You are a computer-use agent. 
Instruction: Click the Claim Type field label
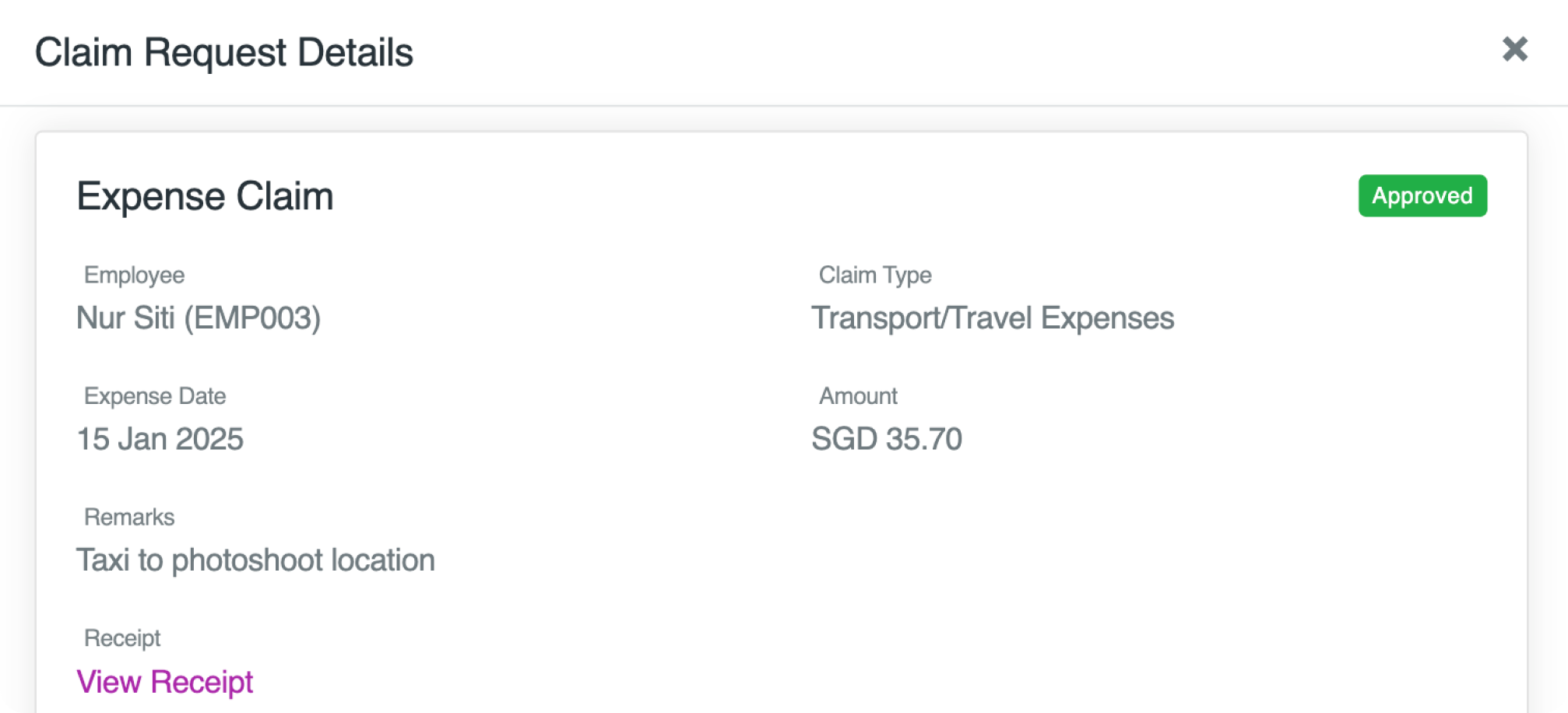point(874,275)
